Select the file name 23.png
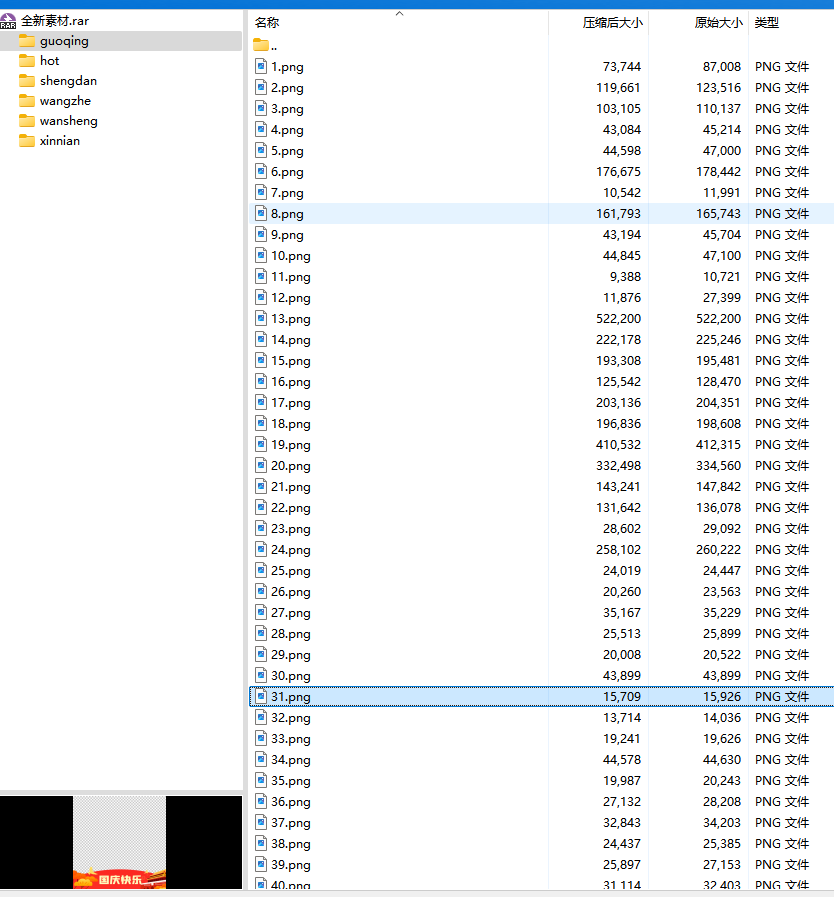 tap(291, 529)
